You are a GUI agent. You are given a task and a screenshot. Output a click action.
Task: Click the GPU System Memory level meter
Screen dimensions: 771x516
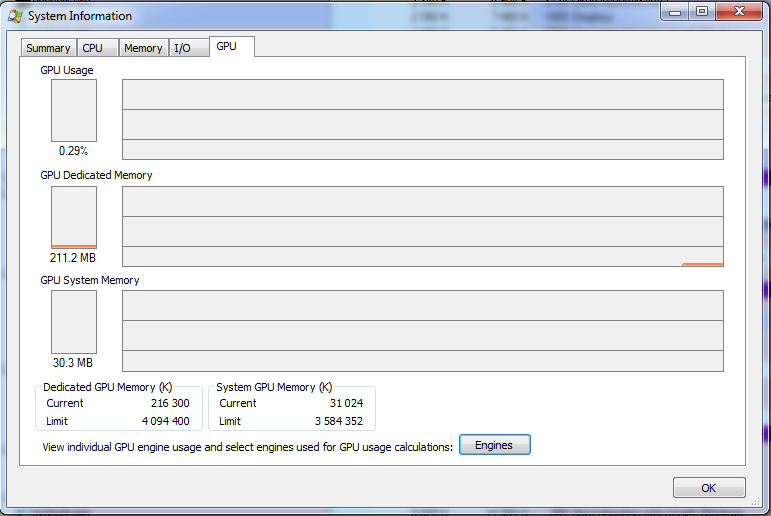[x=74, y=322]
